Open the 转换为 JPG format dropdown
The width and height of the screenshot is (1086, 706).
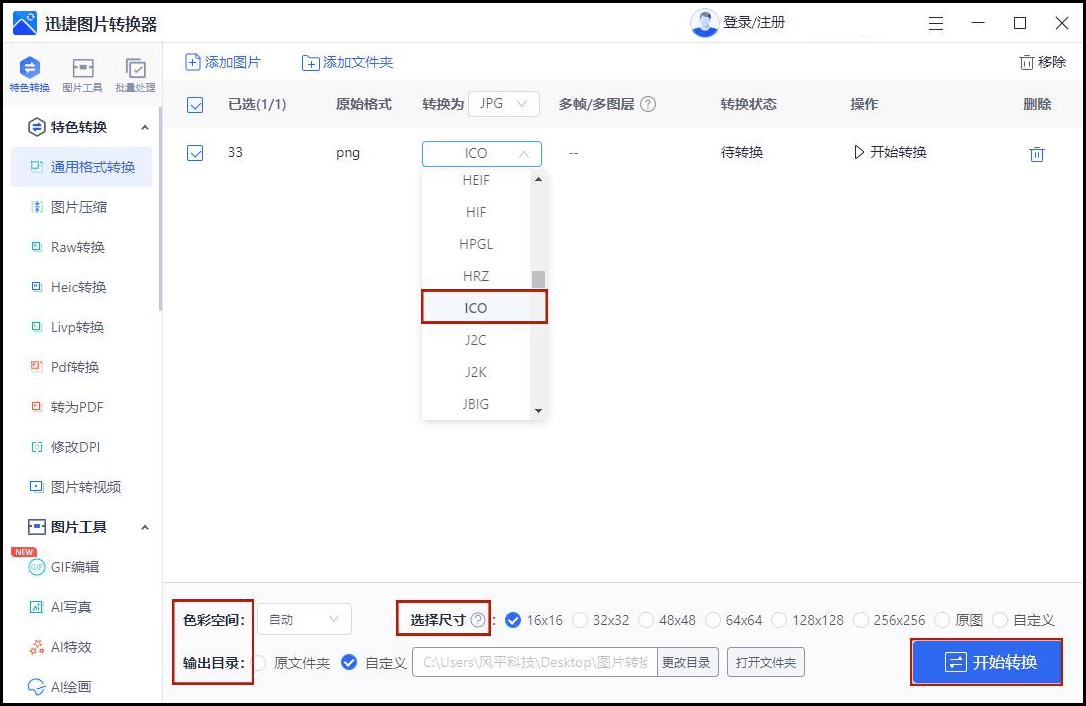tap(503, 103)
